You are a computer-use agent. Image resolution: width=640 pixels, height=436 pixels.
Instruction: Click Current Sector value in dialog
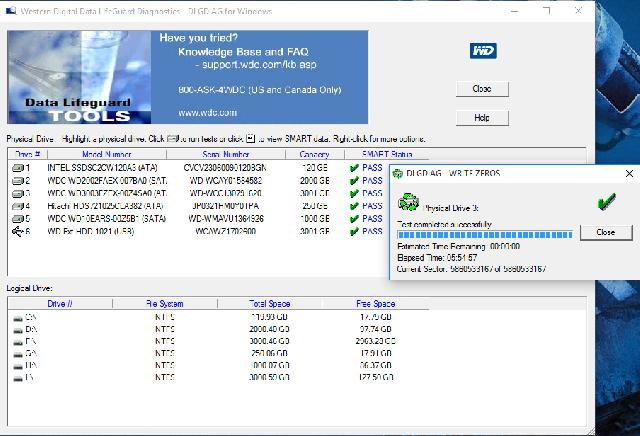click(498, 269)
